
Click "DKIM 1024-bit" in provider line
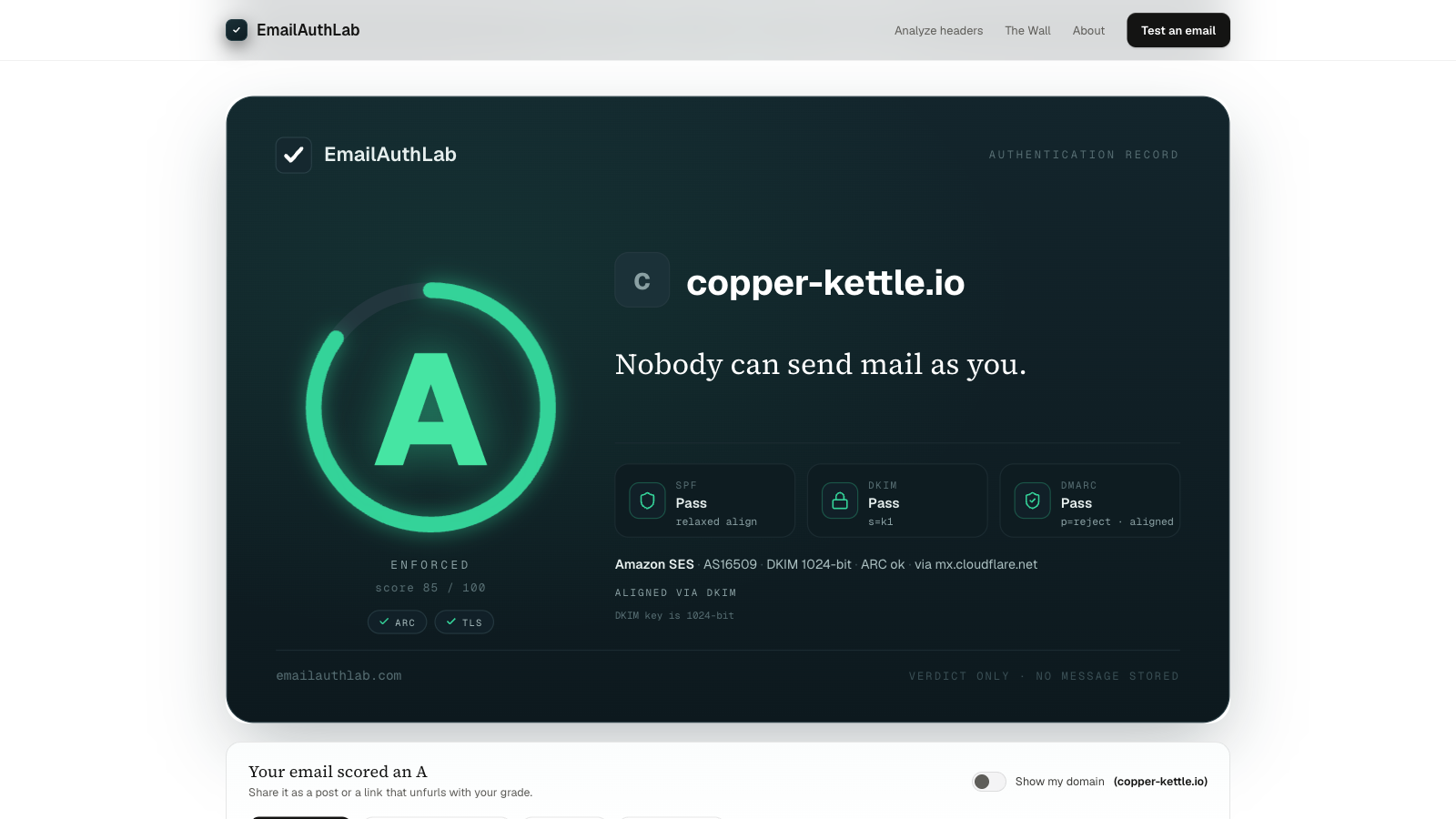[809, 564]
